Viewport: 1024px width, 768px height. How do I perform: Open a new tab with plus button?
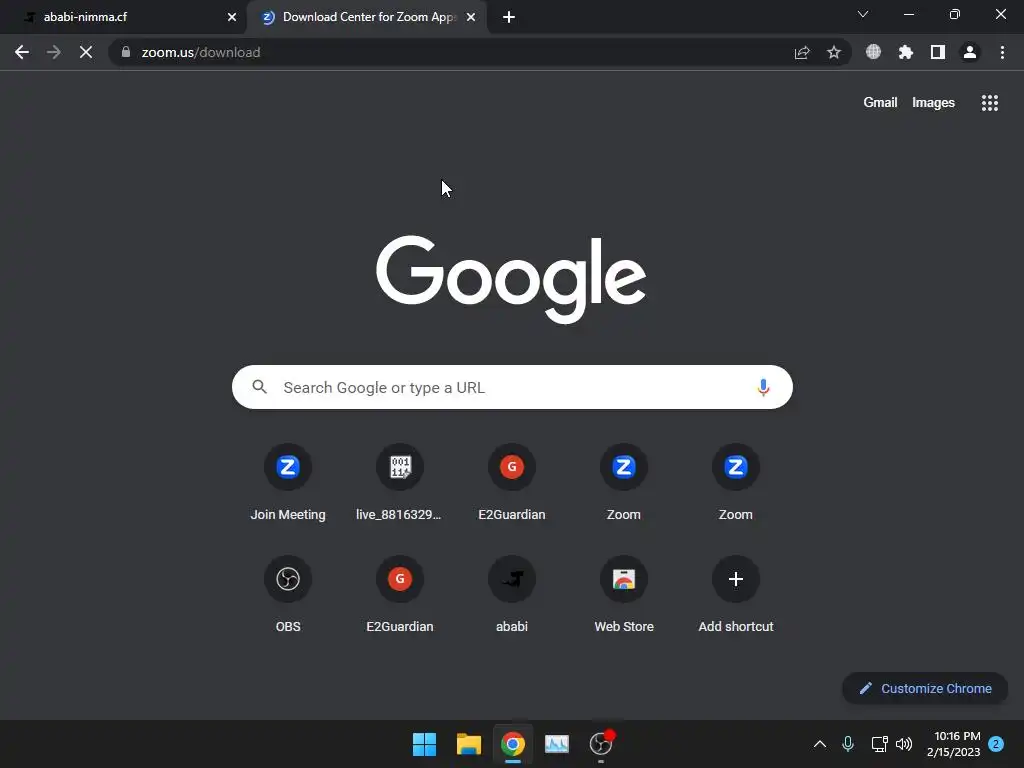click(509, 18)
